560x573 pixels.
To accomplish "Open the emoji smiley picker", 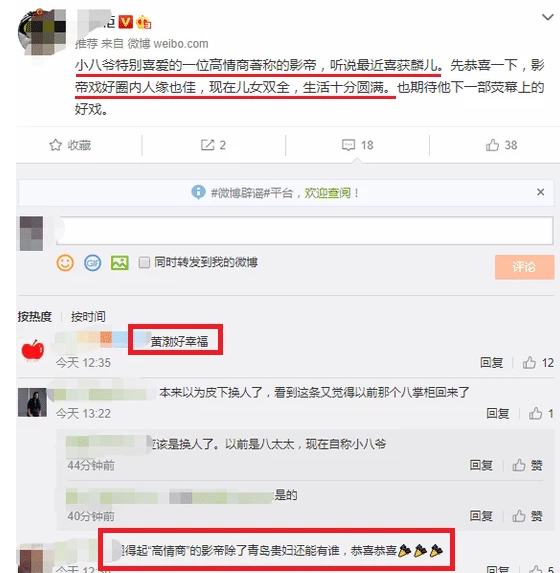I will (x=65, y=263).
